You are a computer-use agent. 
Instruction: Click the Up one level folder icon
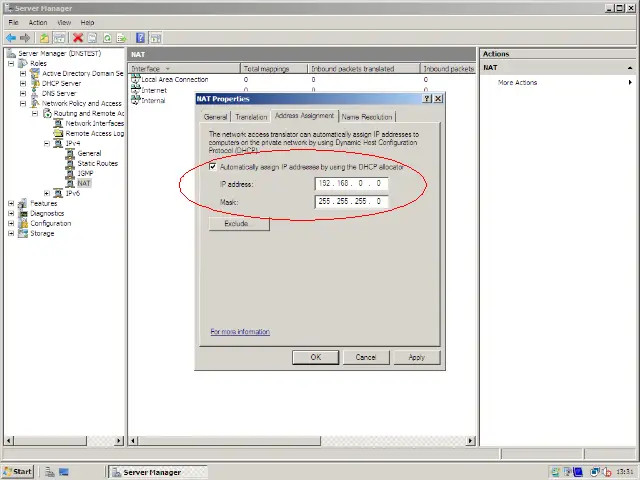tap(44, 38)
